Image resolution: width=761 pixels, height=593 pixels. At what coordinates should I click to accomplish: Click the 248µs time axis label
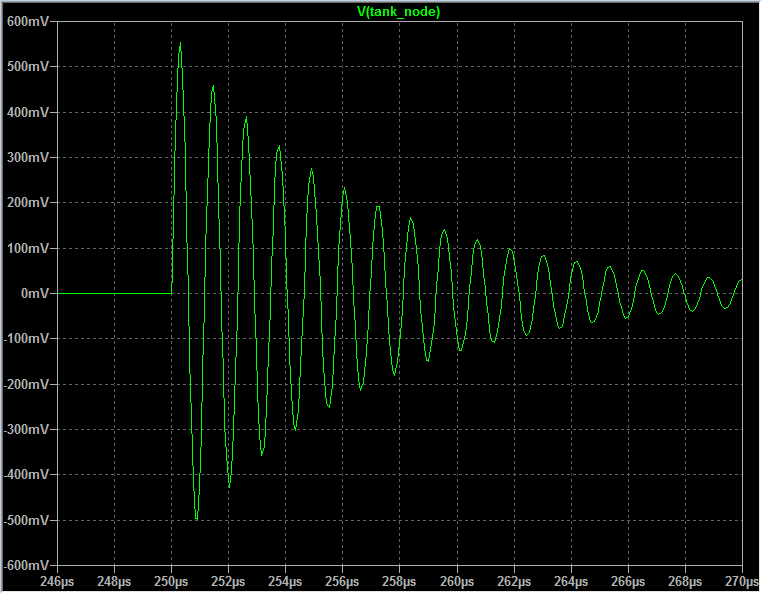pyautogui.click(x=114, y=581)
